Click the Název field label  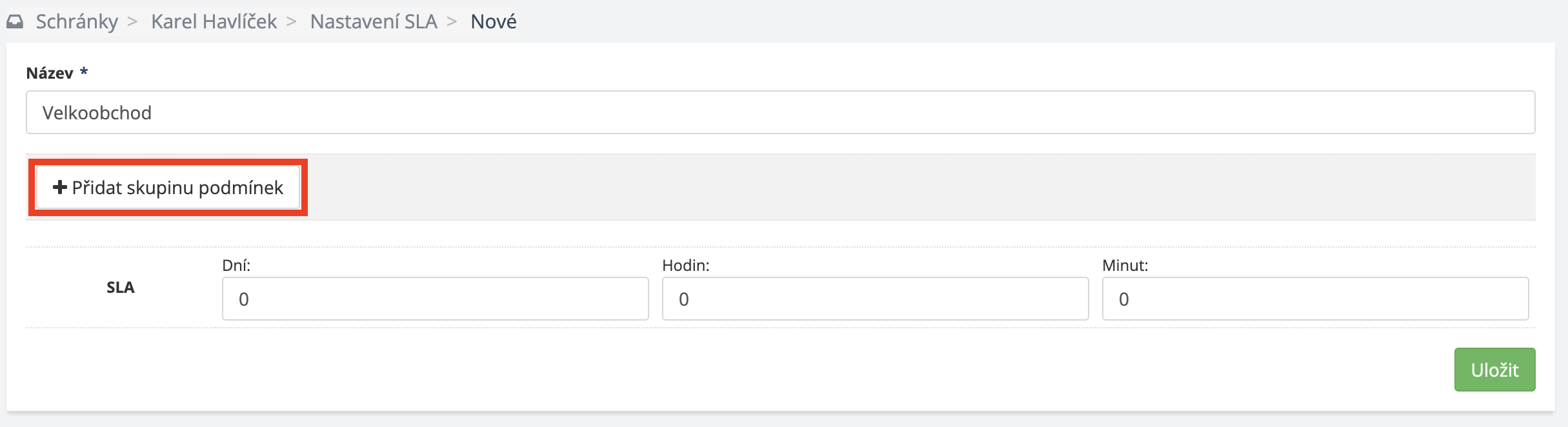50,74
